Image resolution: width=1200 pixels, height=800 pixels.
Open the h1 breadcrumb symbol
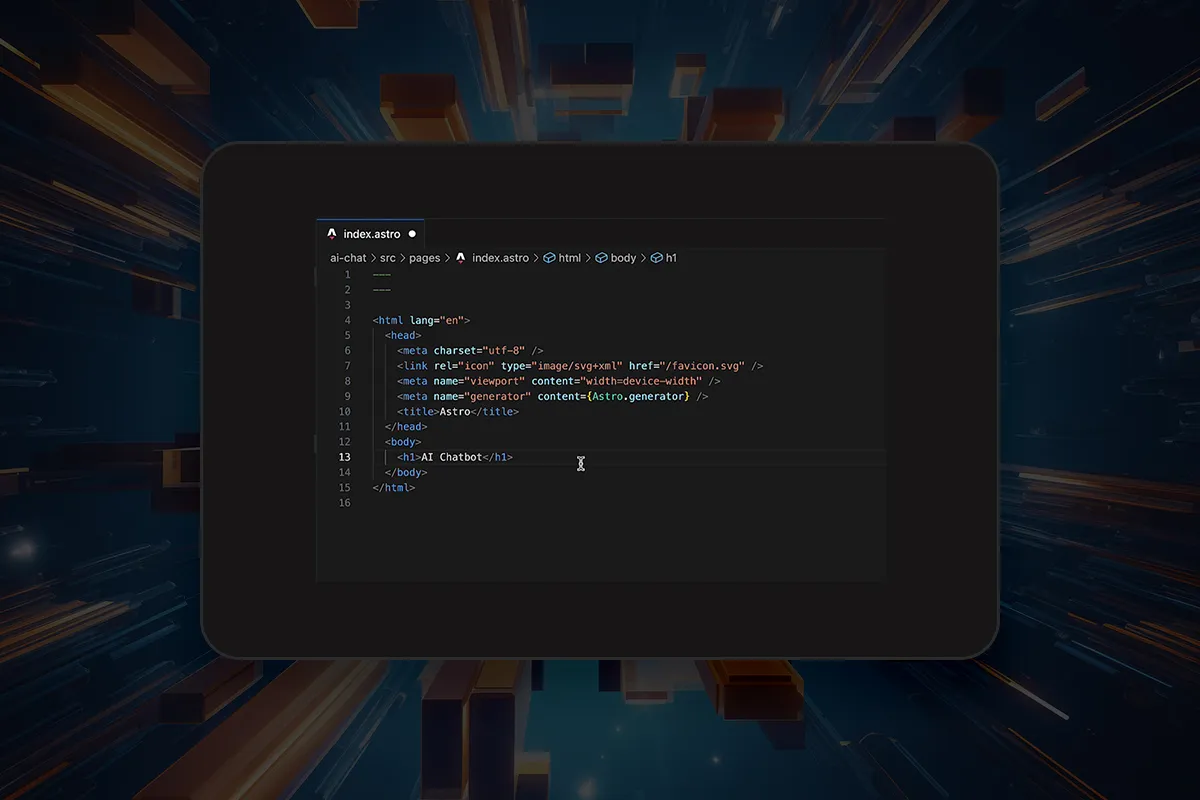click(x=664, y=258)
